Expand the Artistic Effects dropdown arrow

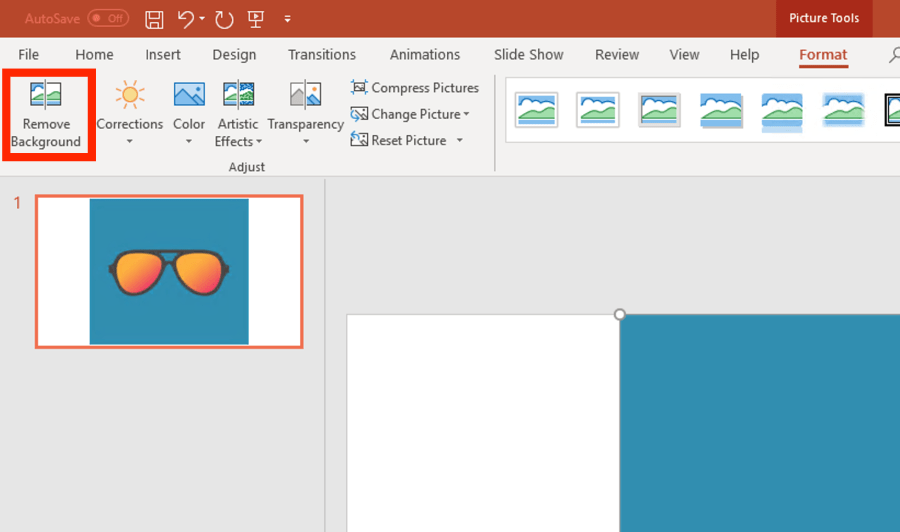259,142
